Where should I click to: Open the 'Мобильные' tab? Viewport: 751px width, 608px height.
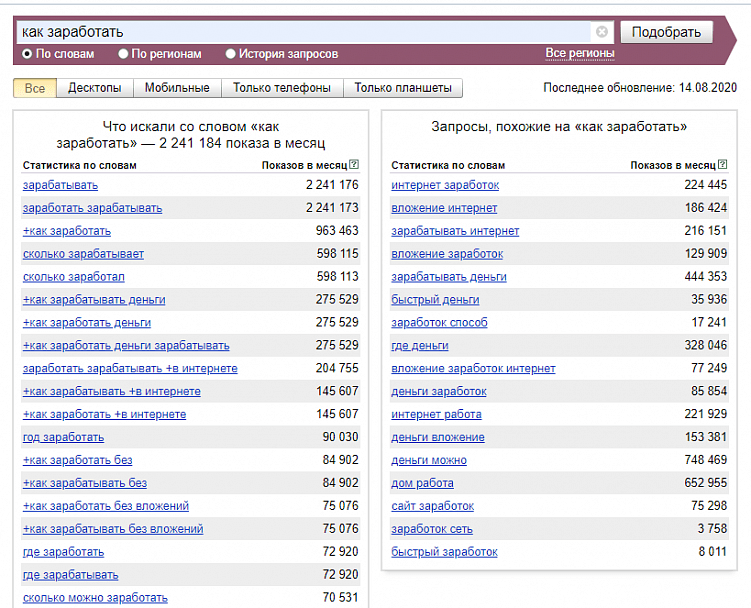click(x=177, y=88)
